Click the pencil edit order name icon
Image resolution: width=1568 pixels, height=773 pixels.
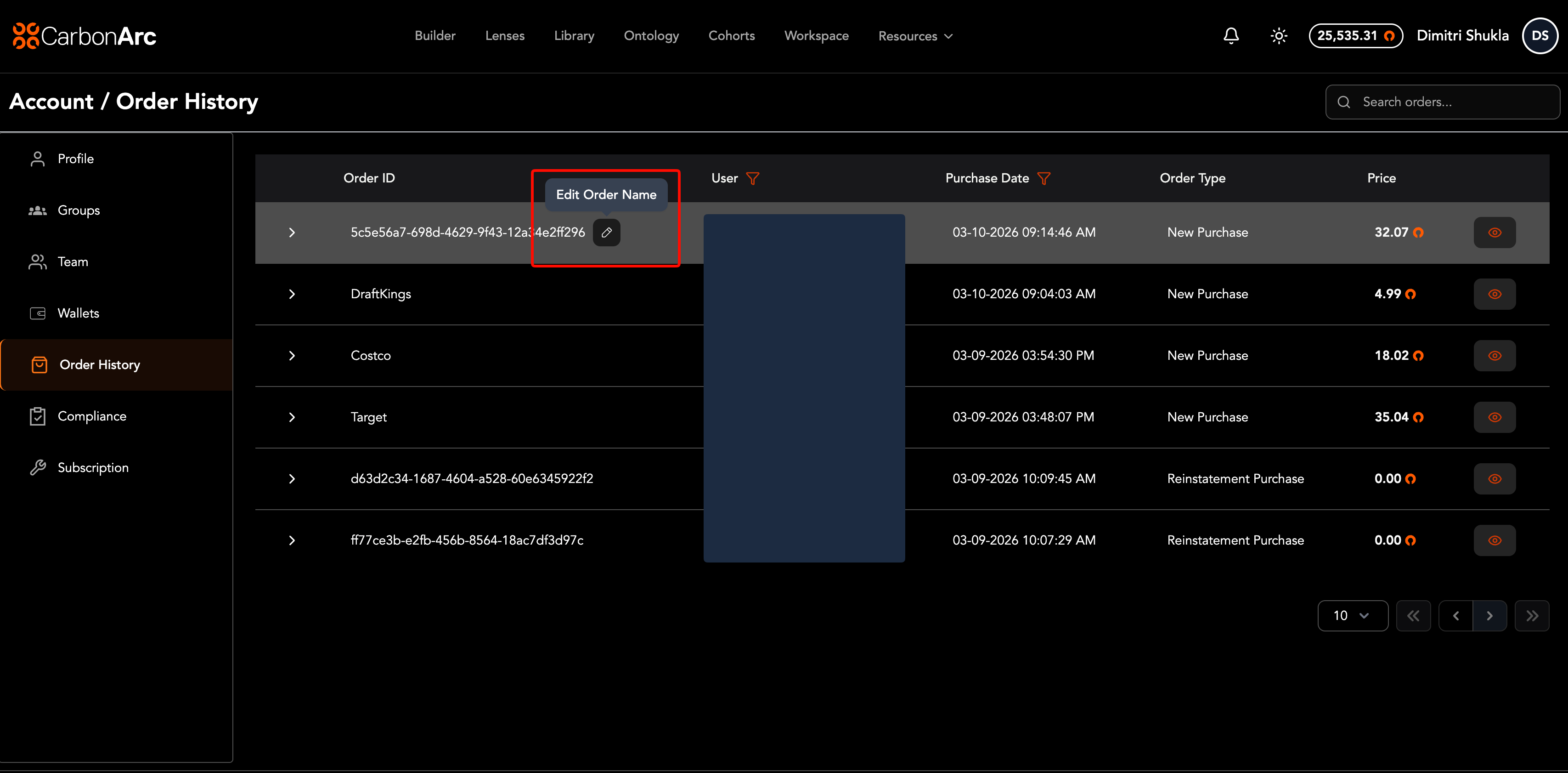click(x=606, y=233)
